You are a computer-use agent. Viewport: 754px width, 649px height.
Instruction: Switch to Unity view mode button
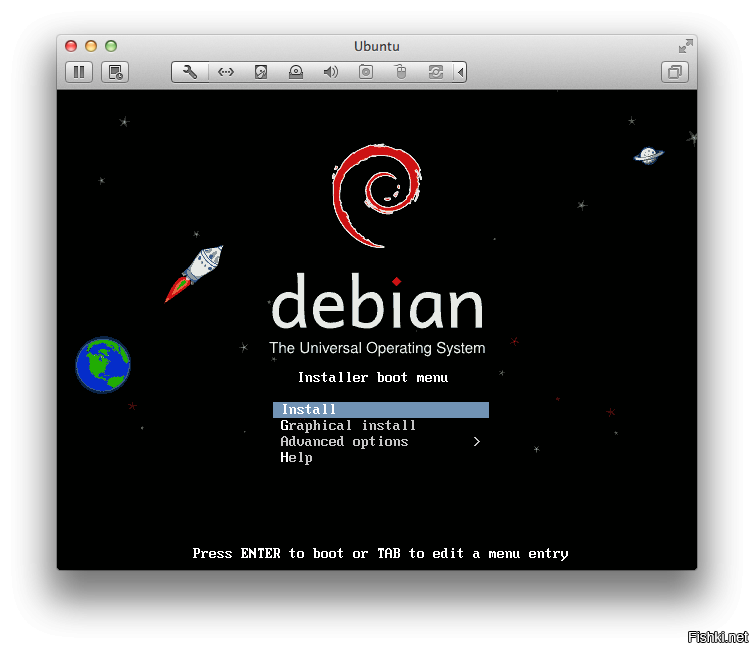[675, 72]
